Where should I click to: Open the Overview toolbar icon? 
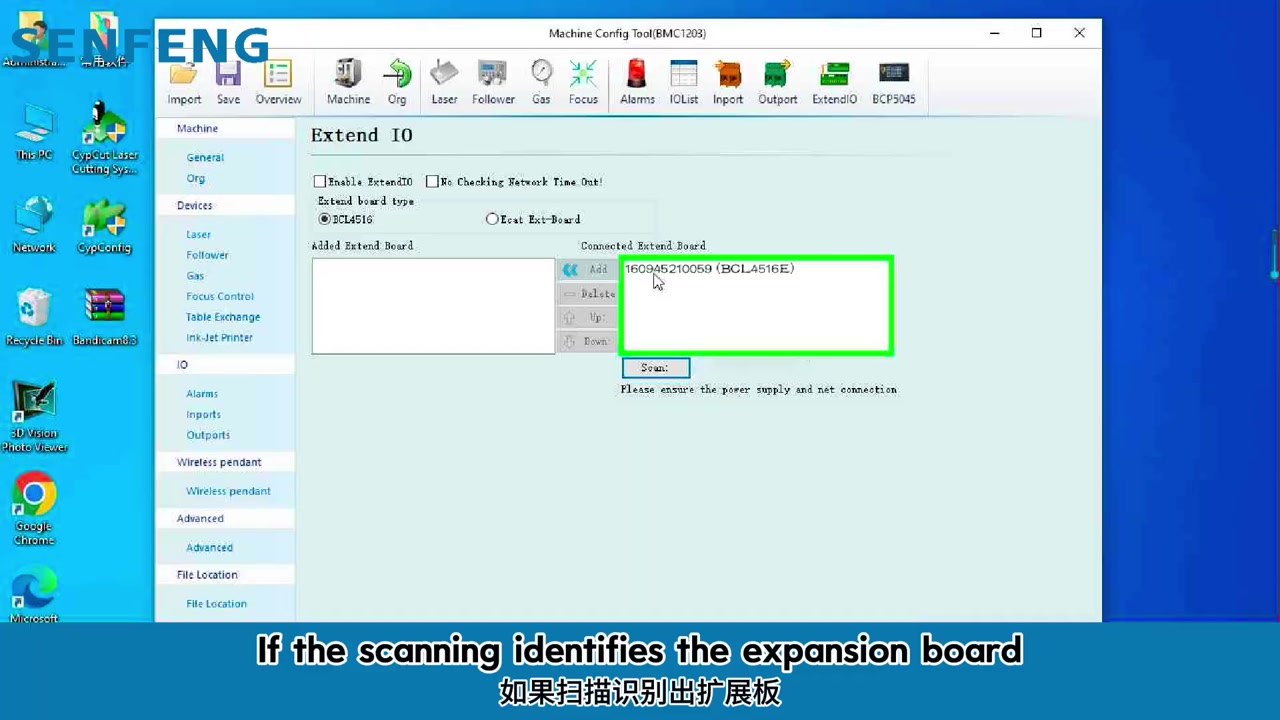pyautogui.click(x=278, y=82)
